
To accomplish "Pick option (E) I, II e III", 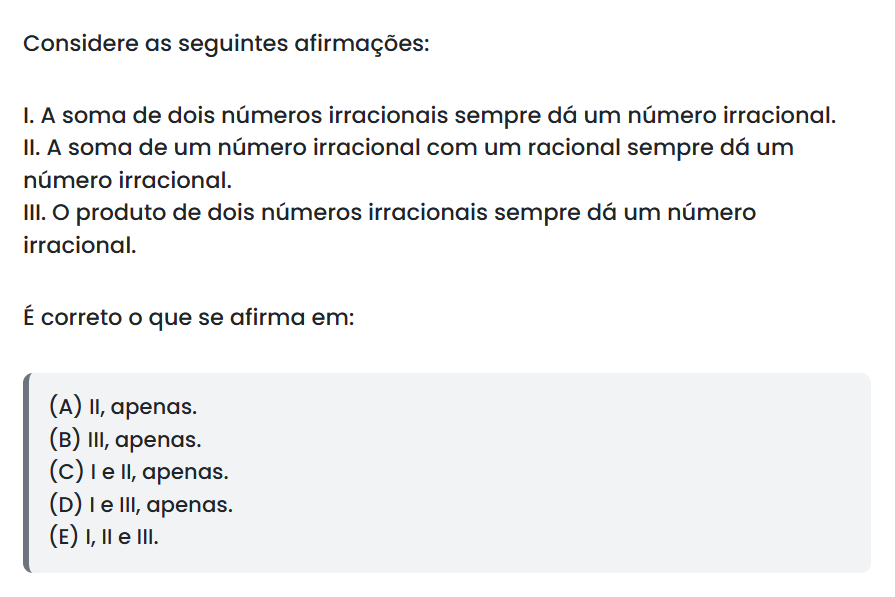I will [104, 536].
